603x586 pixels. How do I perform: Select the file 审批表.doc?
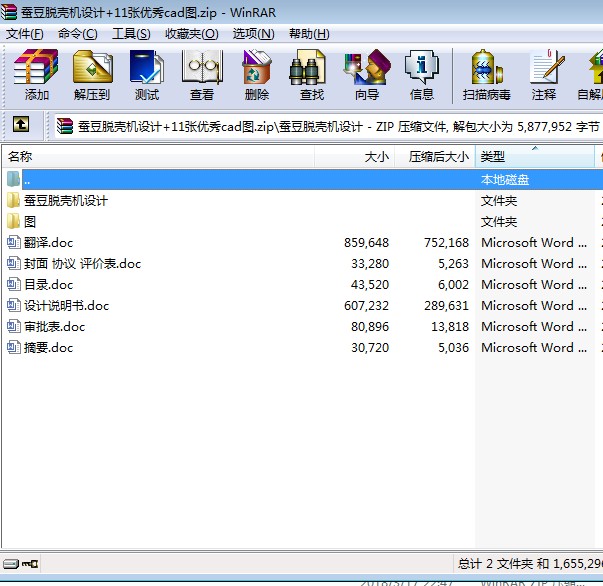tap(55, 327)
